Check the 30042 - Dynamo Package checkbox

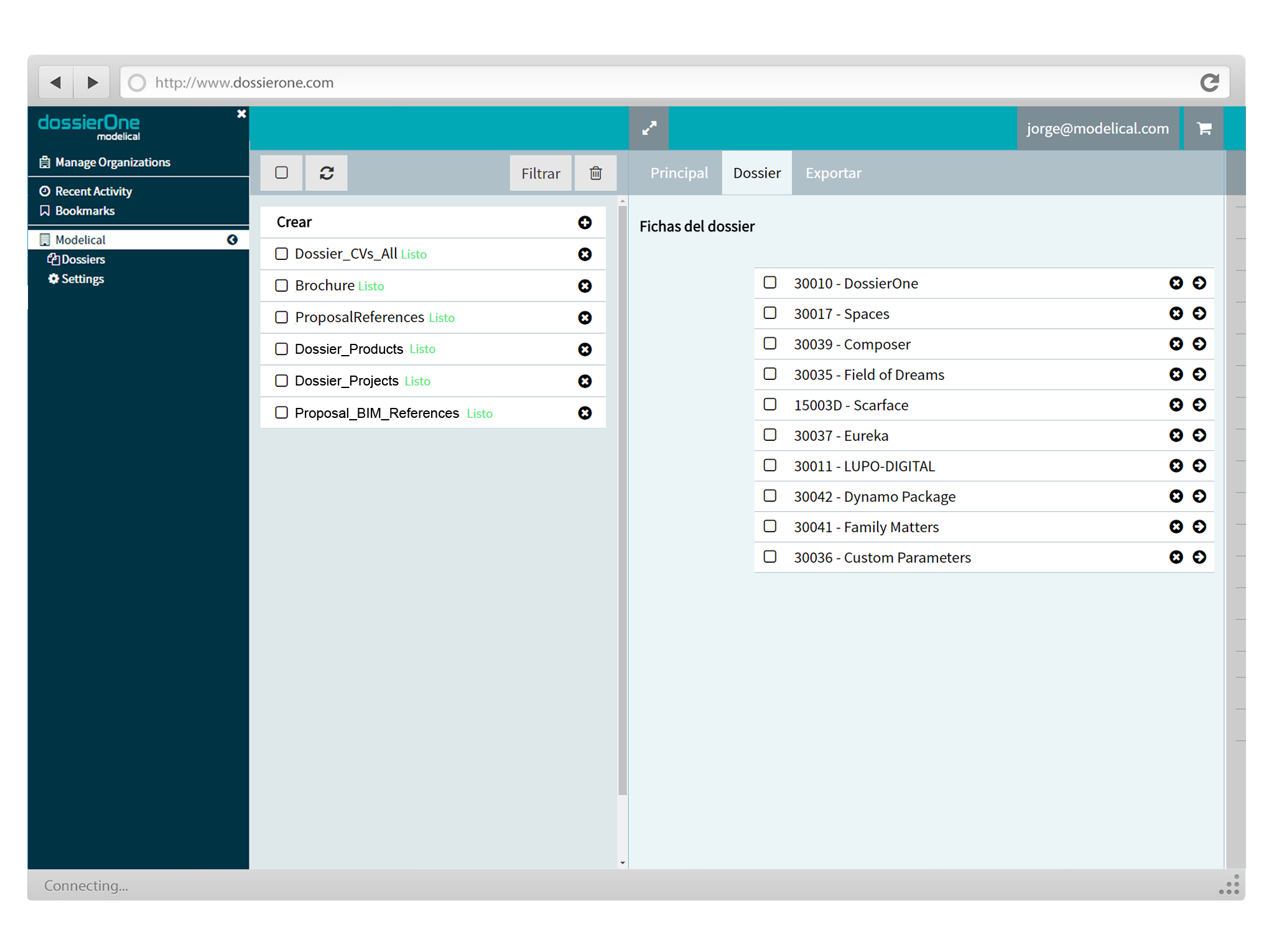coord(770,496)
